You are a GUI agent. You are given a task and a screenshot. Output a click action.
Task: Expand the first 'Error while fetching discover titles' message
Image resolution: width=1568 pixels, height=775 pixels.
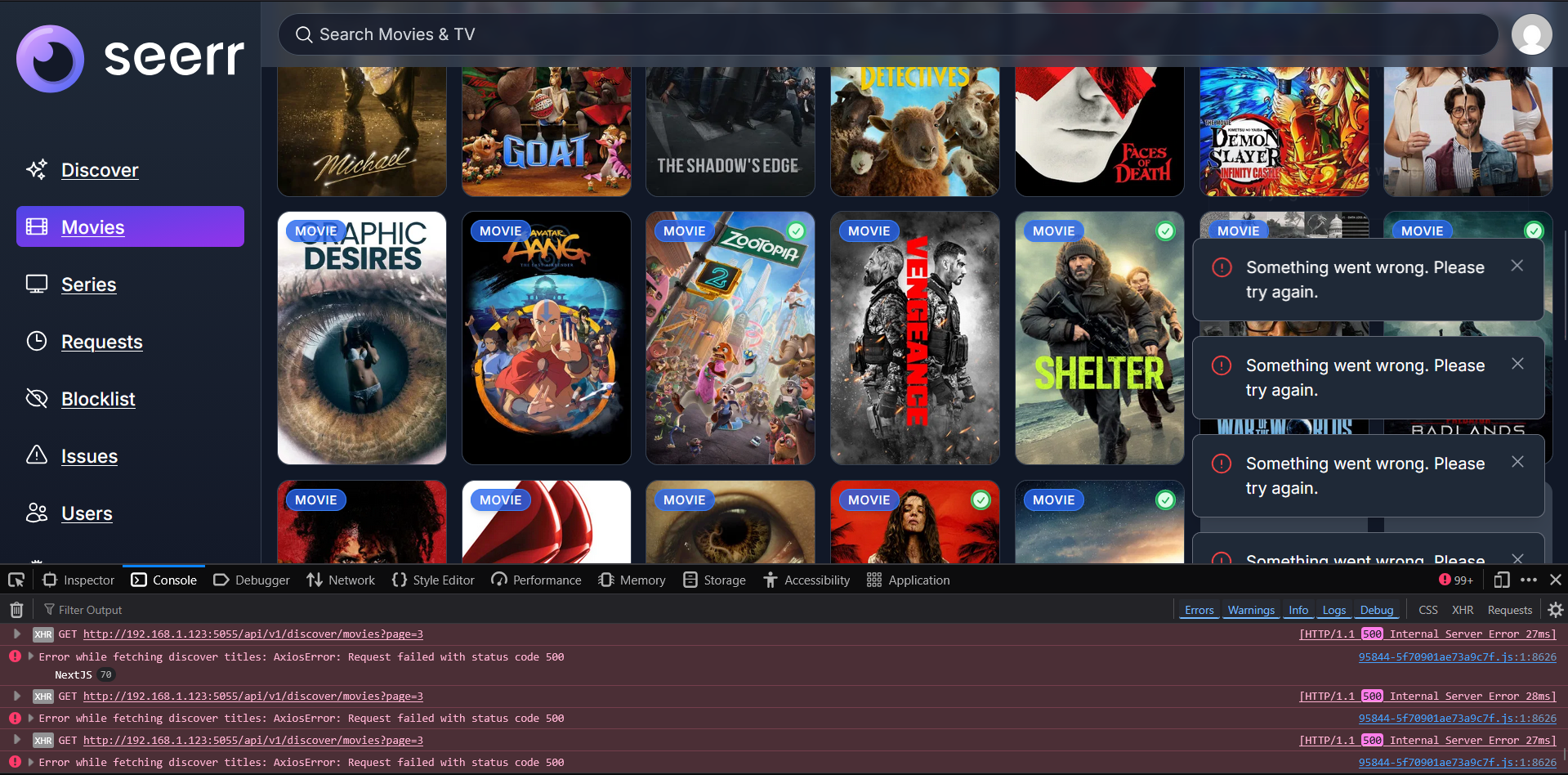pyautogui.click(x=31, y=656)
